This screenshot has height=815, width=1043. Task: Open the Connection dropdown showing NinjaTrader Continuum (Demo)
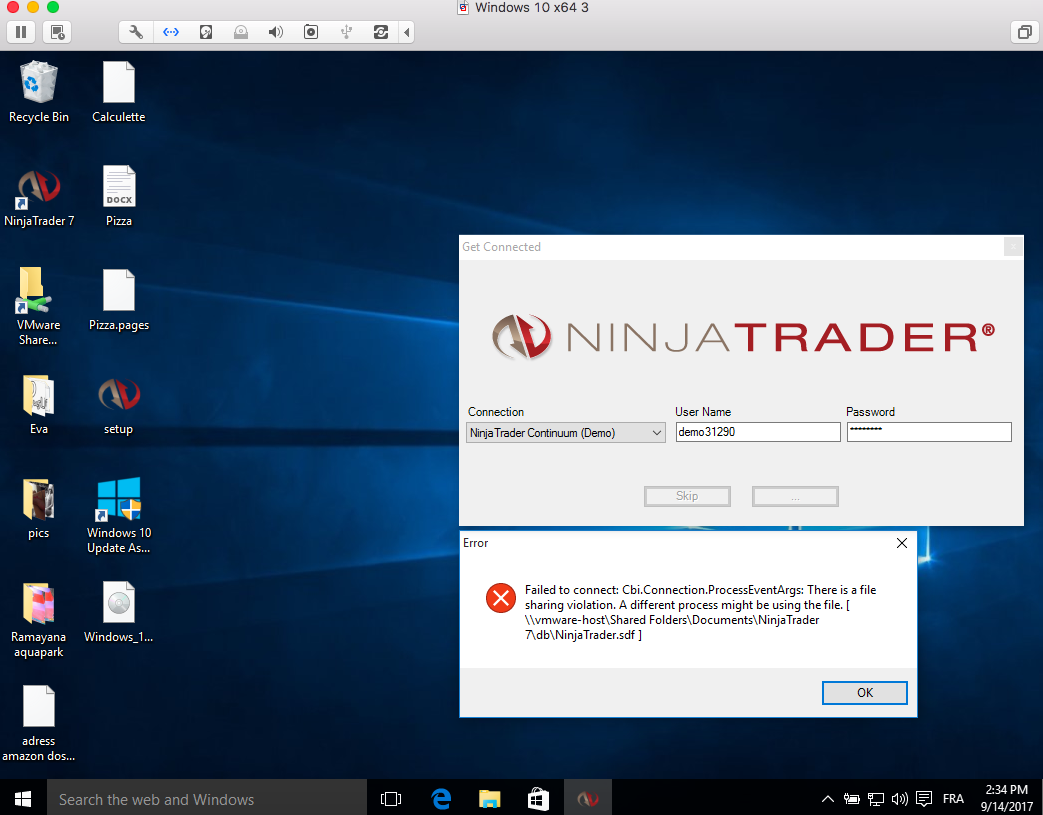click(565, 432)
